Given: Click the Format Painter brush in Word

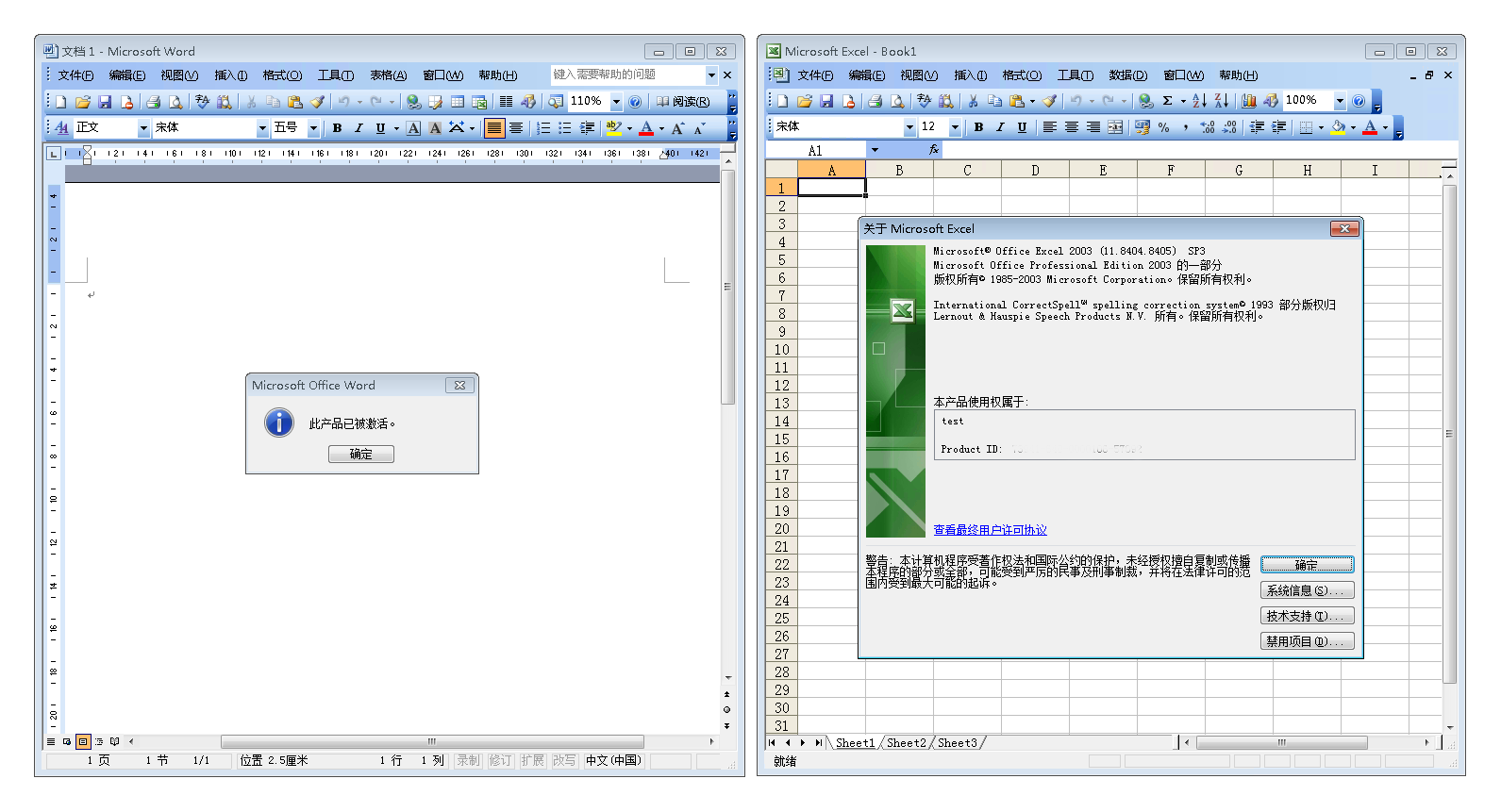Looking at the screenshot, I should coord(318,102).
